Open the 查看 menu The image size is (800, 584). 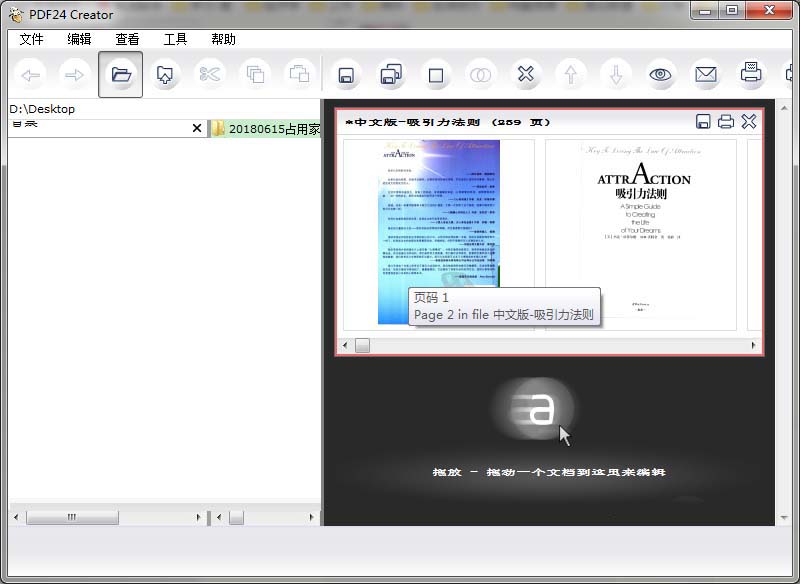pyautogui.click(x=127, y=39)
